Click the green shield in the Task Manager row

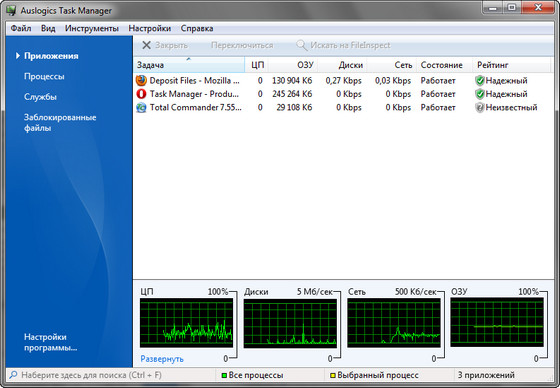[480, 94]
